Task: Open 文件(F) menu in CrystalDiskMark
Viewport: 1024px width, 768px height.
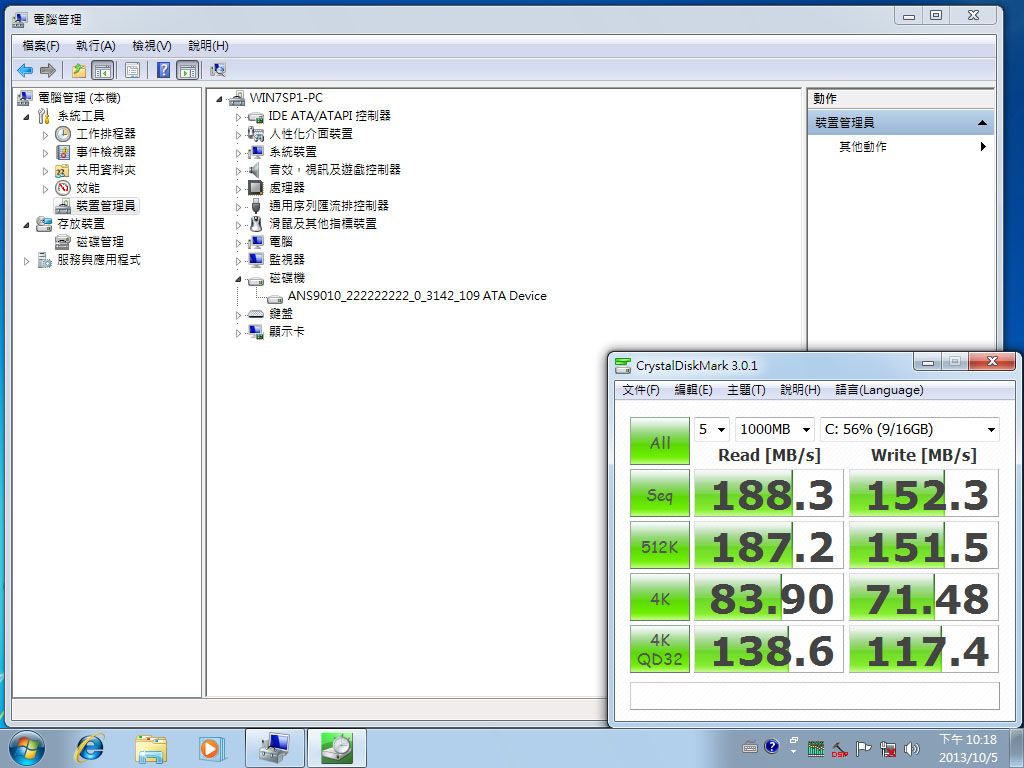Action: [641, 390]
